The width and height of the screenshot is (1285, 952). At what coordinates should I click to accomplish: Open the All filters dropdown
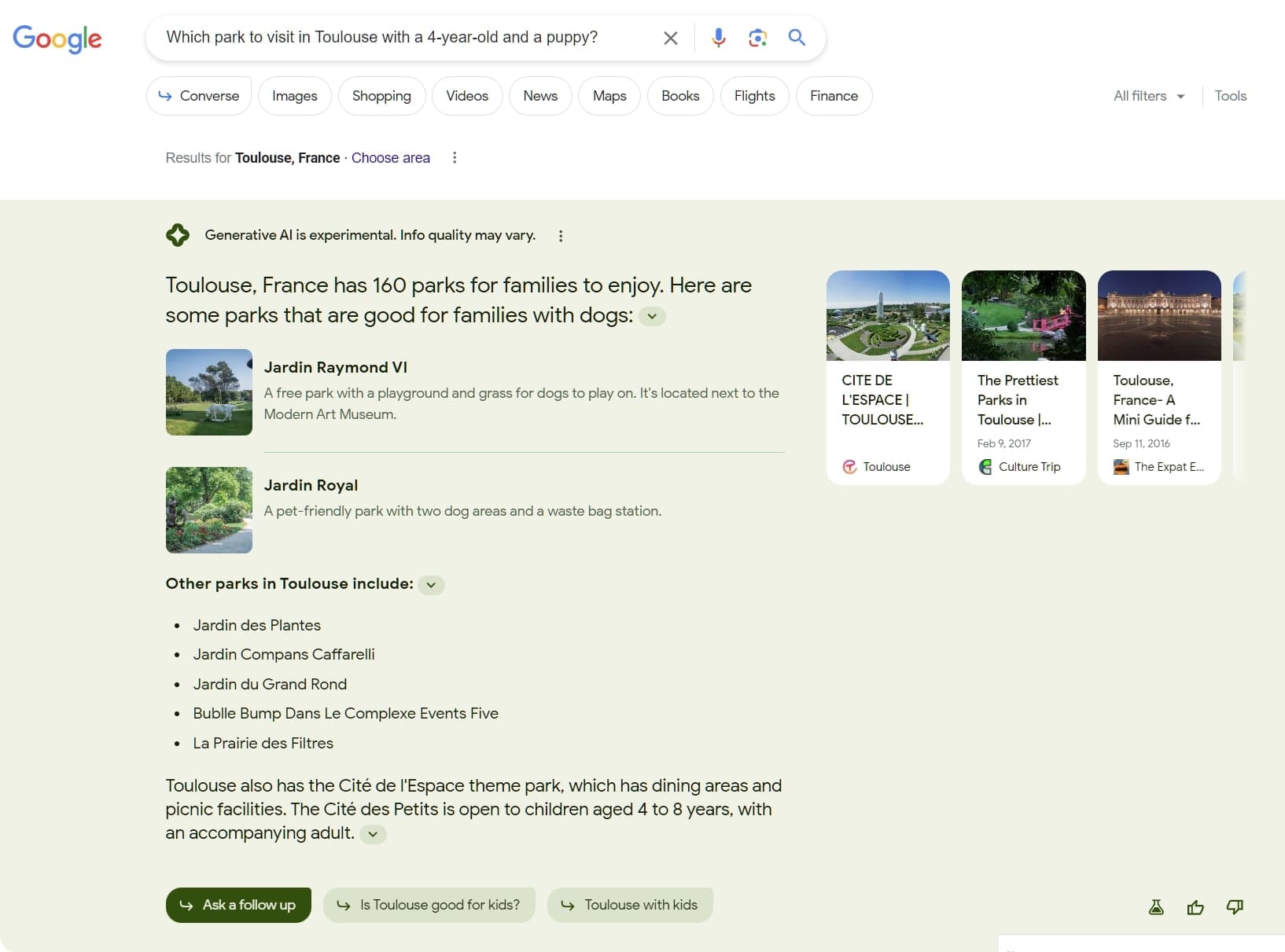tap(1149, 96)
